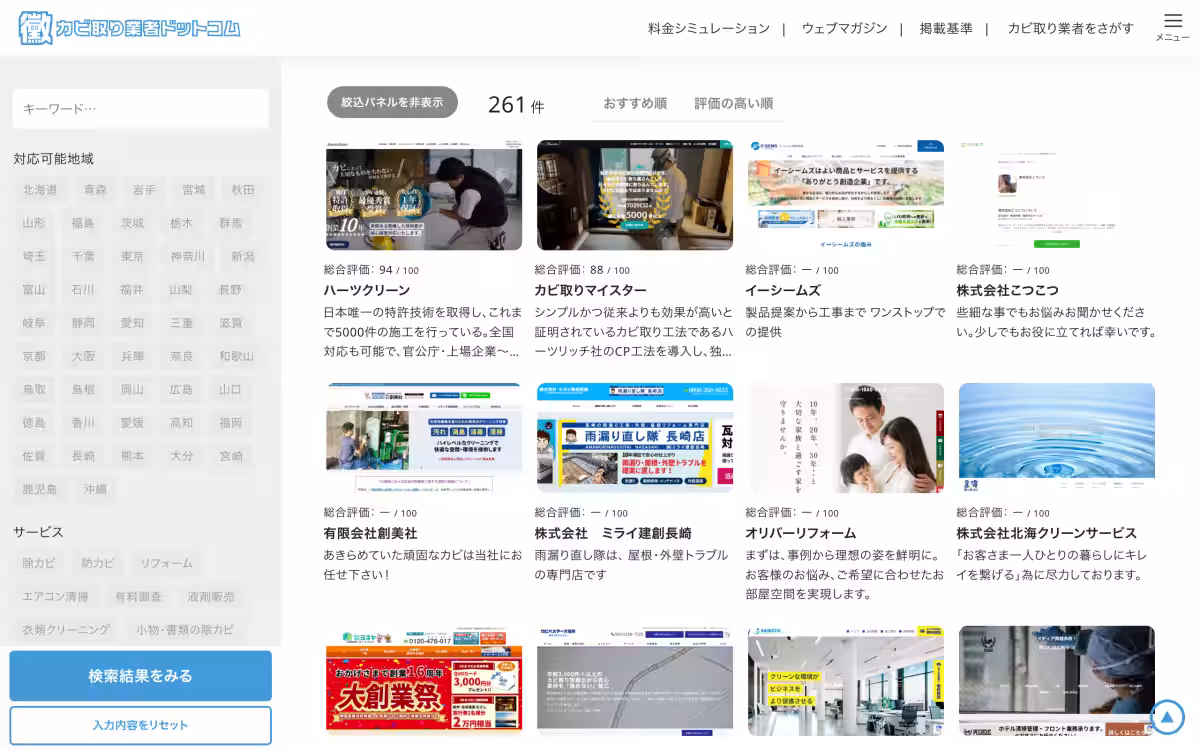Open 料金シミュレーション in the top navigation
The height and width of the screenshot is (750, 1200).
[708, 28]
